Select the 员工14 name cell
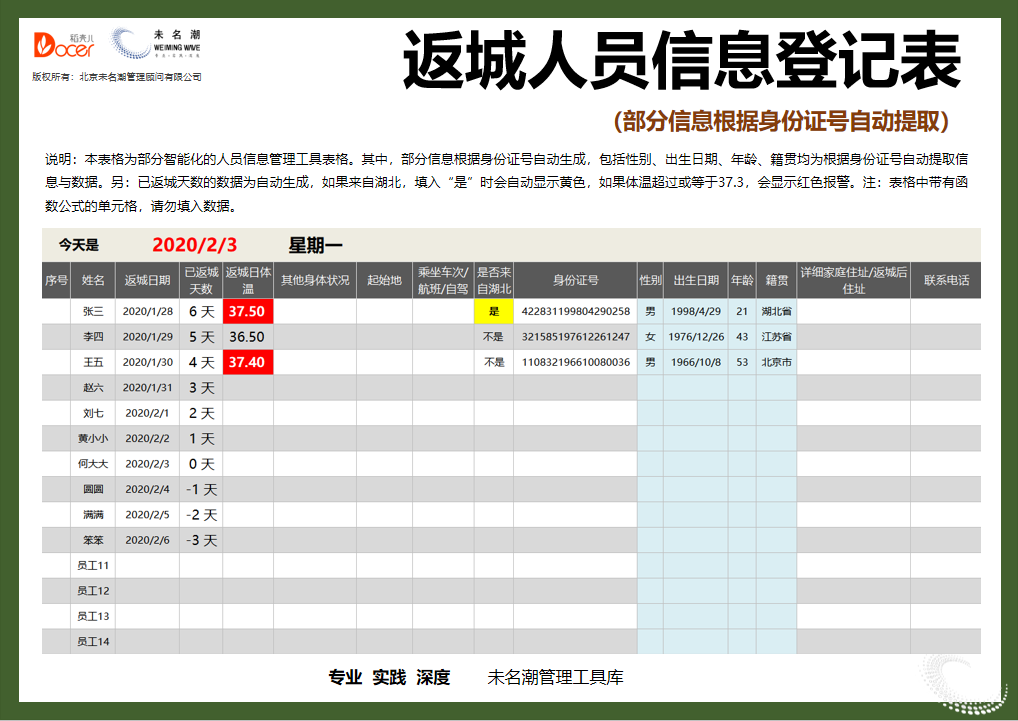This screenshot has height=721, width=1018. point(93,641)
